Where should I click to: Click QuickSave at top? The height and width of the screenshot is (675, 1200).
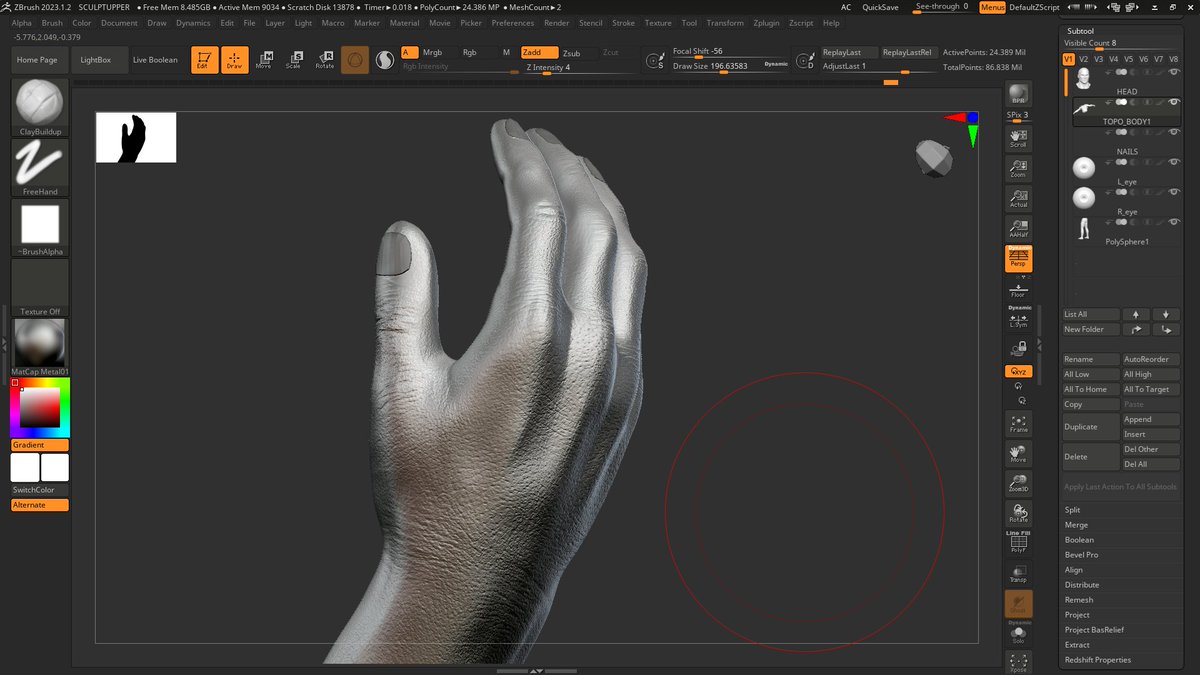point(880,7)
